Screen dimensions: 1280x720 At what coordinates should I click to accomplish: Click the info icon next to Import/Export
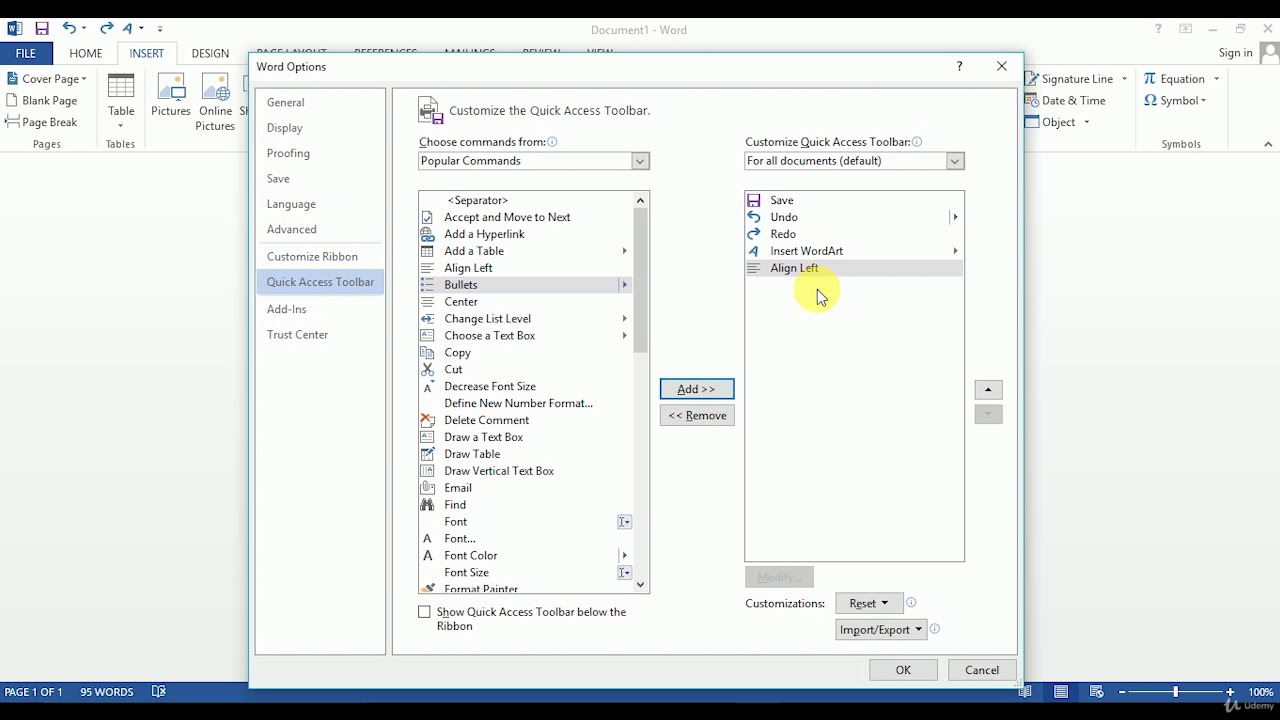pyautogui.click(x=935, y=629)
